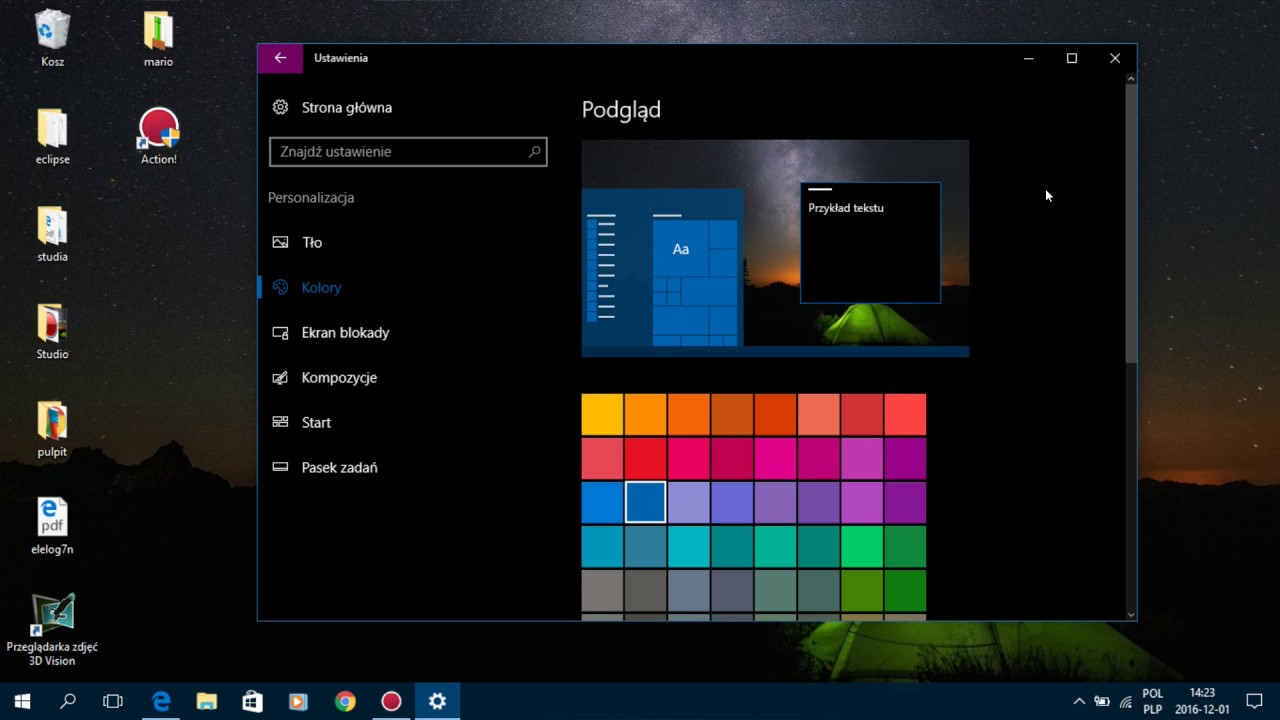This screenshot has height=720, width=1280.
Task: Launch Google Chrome from taskbar
Action: tap(345, 701)
